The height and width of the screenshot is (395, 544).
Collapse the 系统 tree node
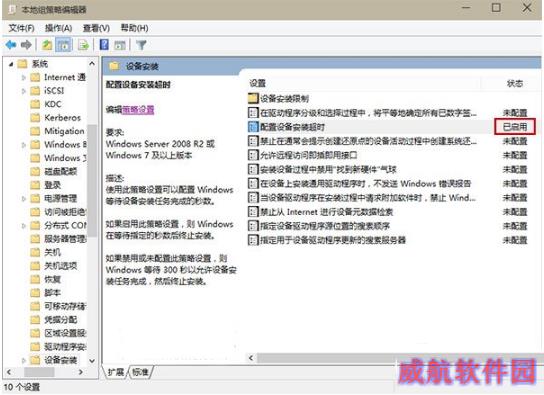[x=11, y=64]
